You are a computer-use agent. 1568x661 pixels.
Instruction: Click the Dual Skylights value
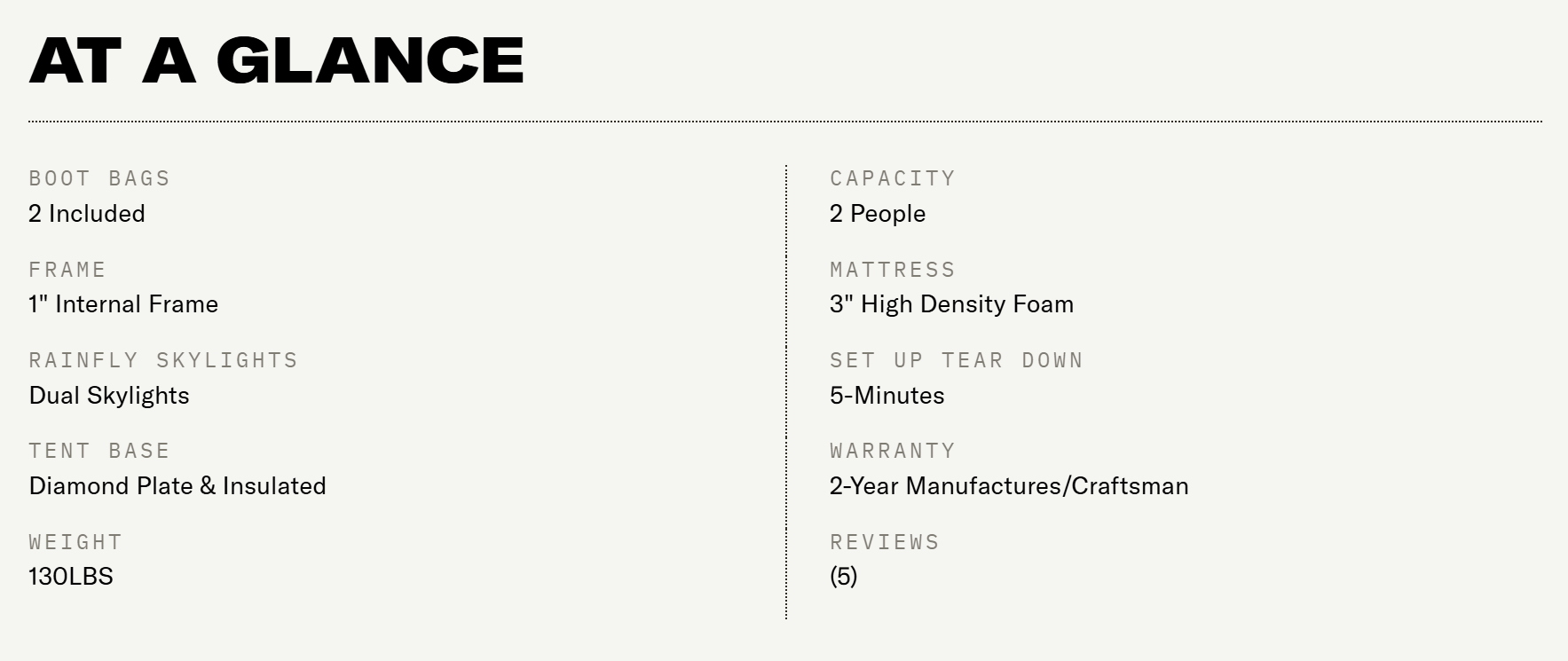coord(109,396)
